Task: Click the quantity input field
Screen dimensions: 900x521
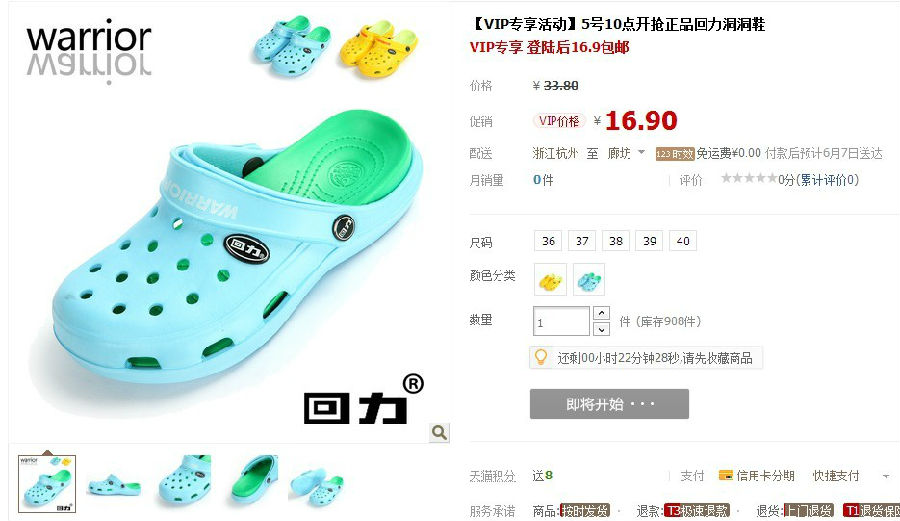Action: point(561,321)
